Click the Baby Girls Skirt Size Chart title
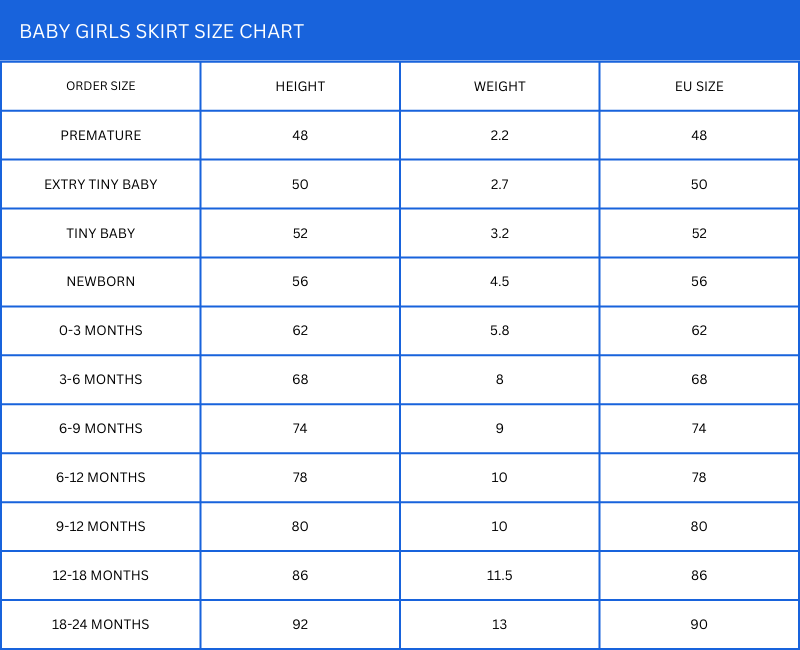This screenshot has height=650, width=800. 162,31
